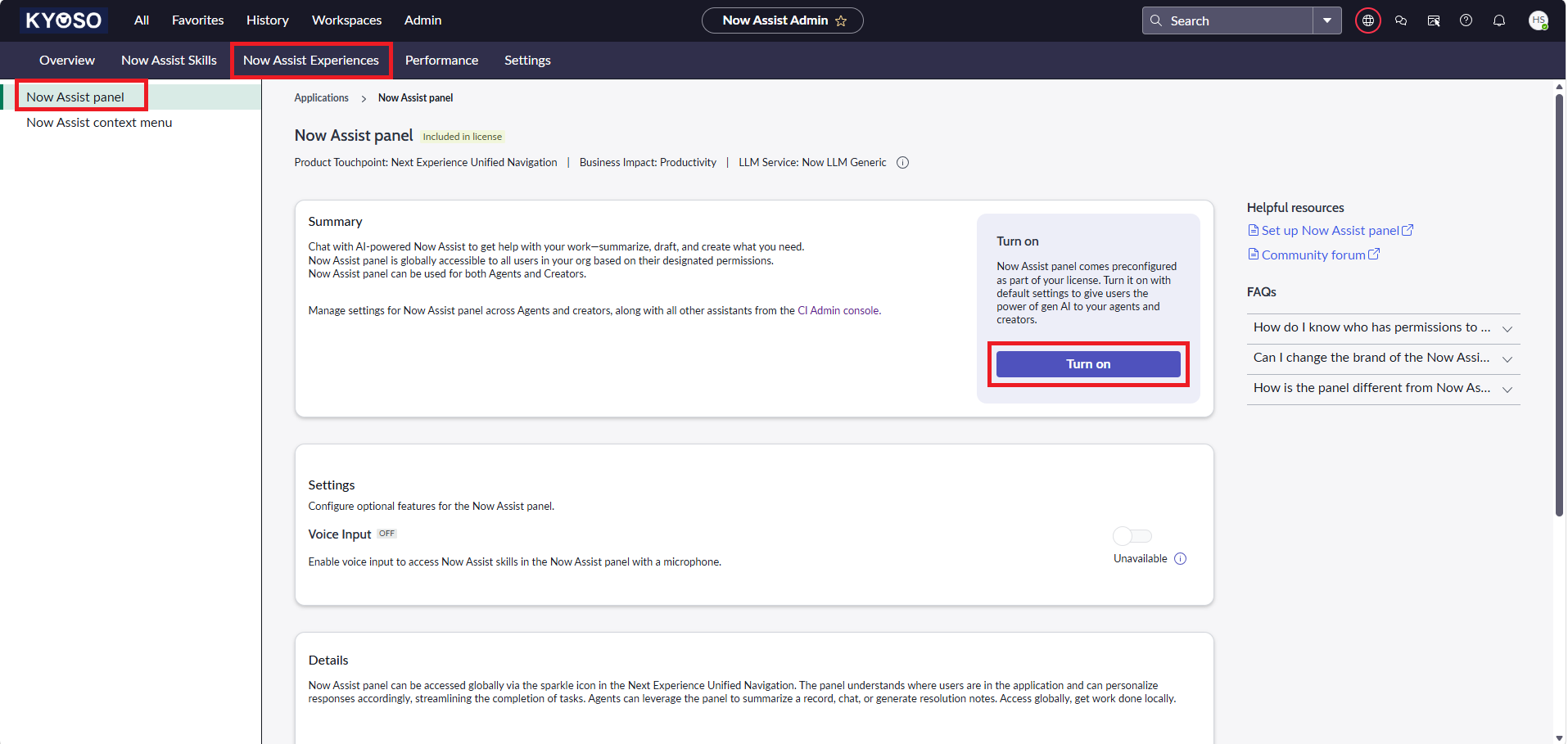Click the Now Assist Admin title pill
1568x744 pixels.
[x=783, y=20]
